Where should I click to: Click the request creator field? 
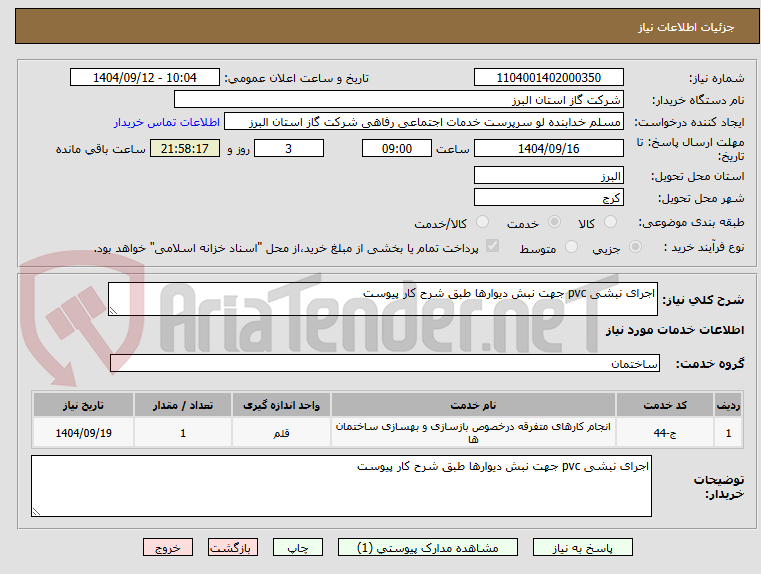424,122
